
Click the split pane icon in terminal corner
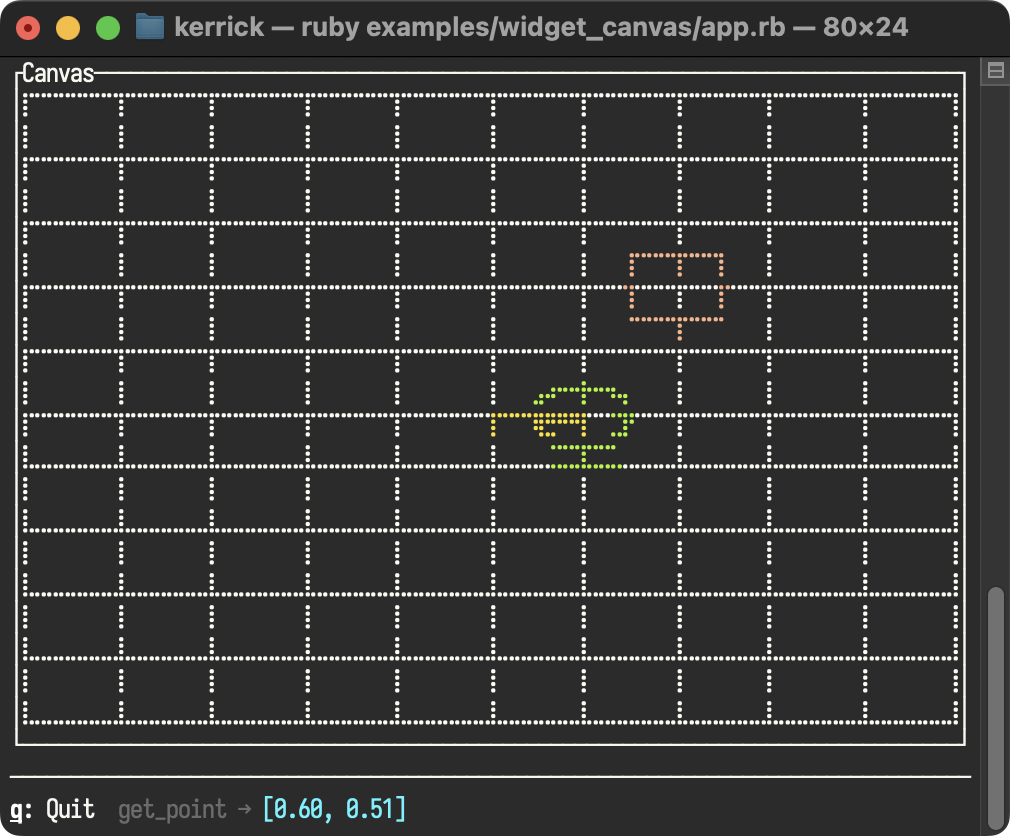995,71
